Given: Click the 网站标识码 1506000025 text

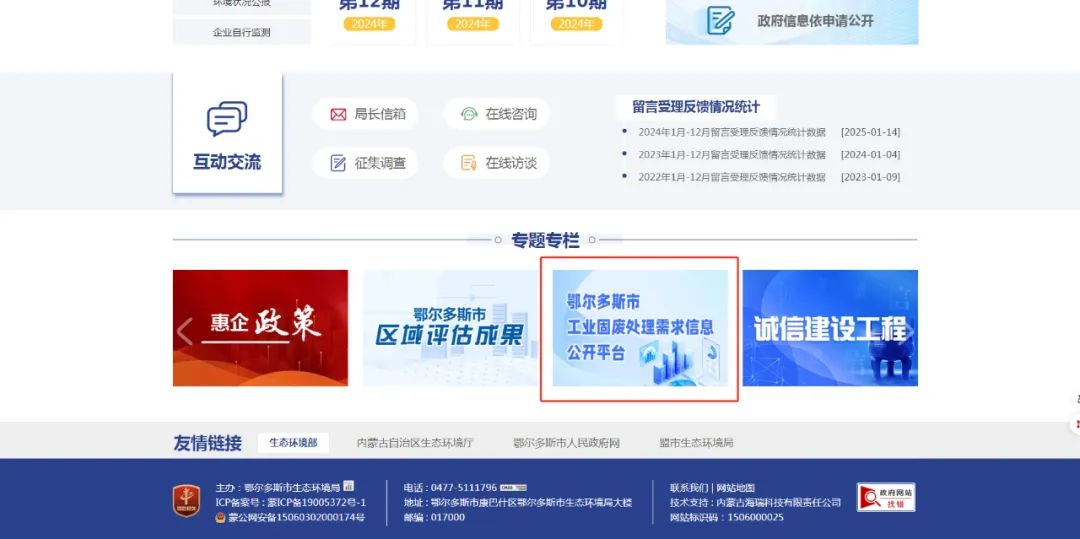Looking at the screenshot, I should 727,517.
